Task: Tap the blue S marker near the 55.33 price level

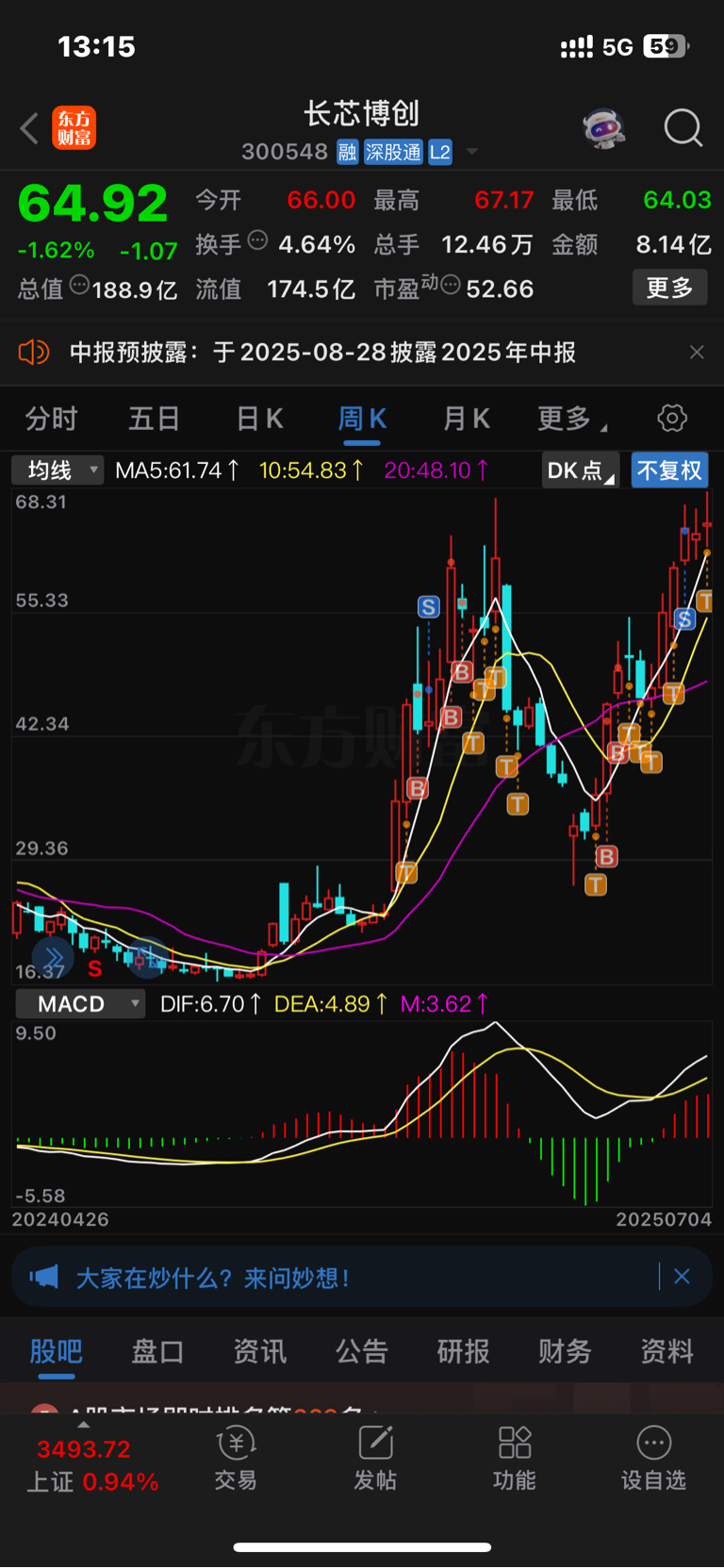Action: click(428, 607)
